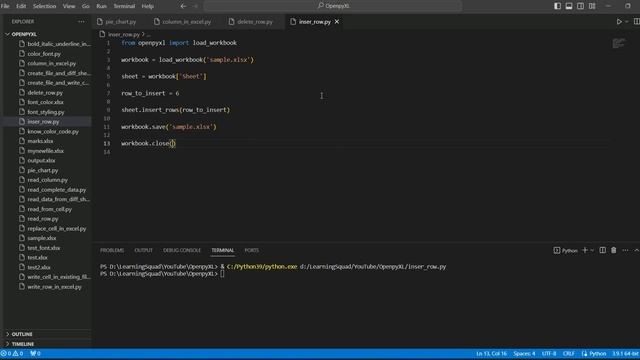
Task: Maximize the panel with the chevron up
Action: click(x=636, y=250)
